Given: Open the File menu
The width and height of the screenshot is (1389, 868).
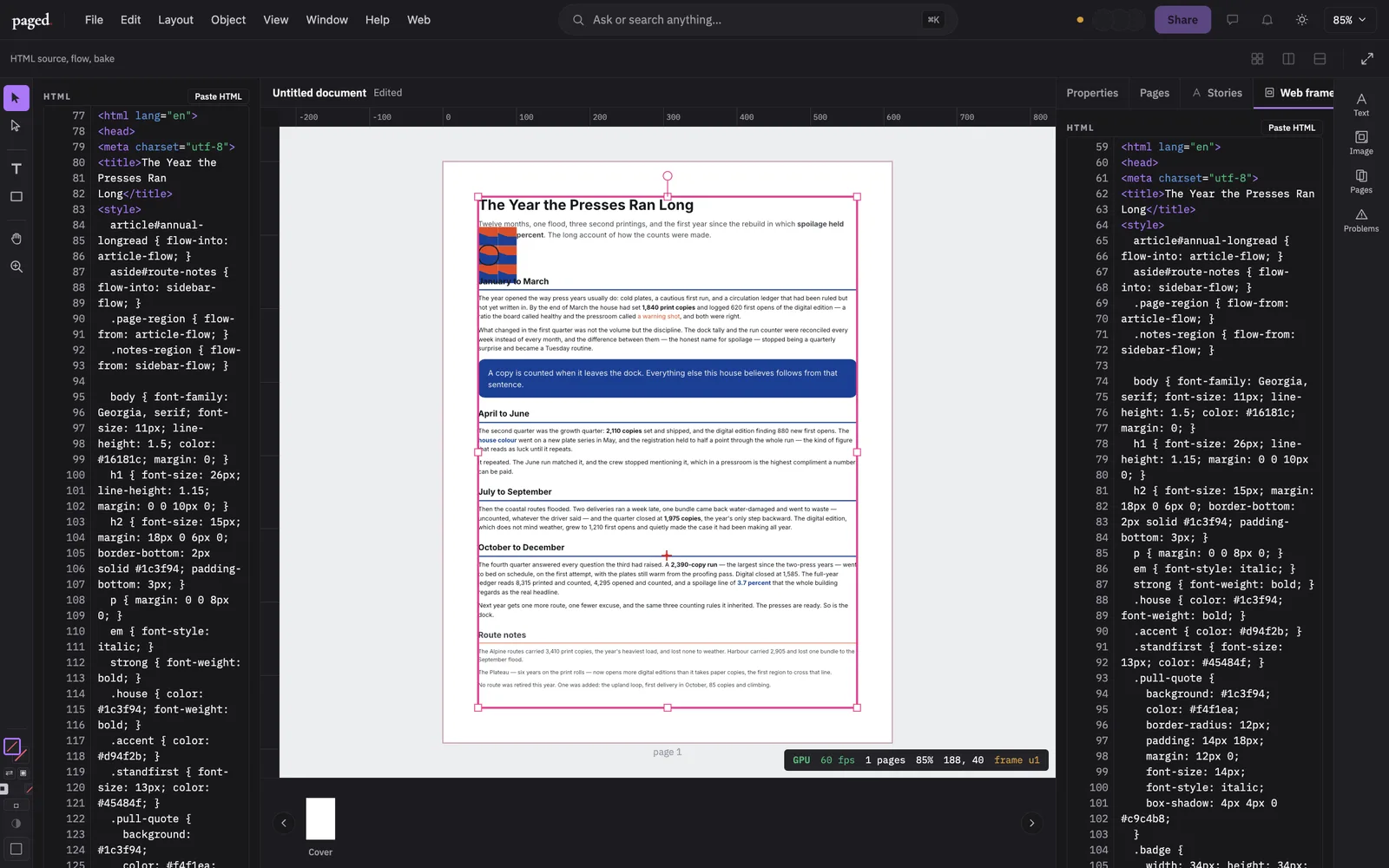Looking at the screenshot, I should coord(94,20).
